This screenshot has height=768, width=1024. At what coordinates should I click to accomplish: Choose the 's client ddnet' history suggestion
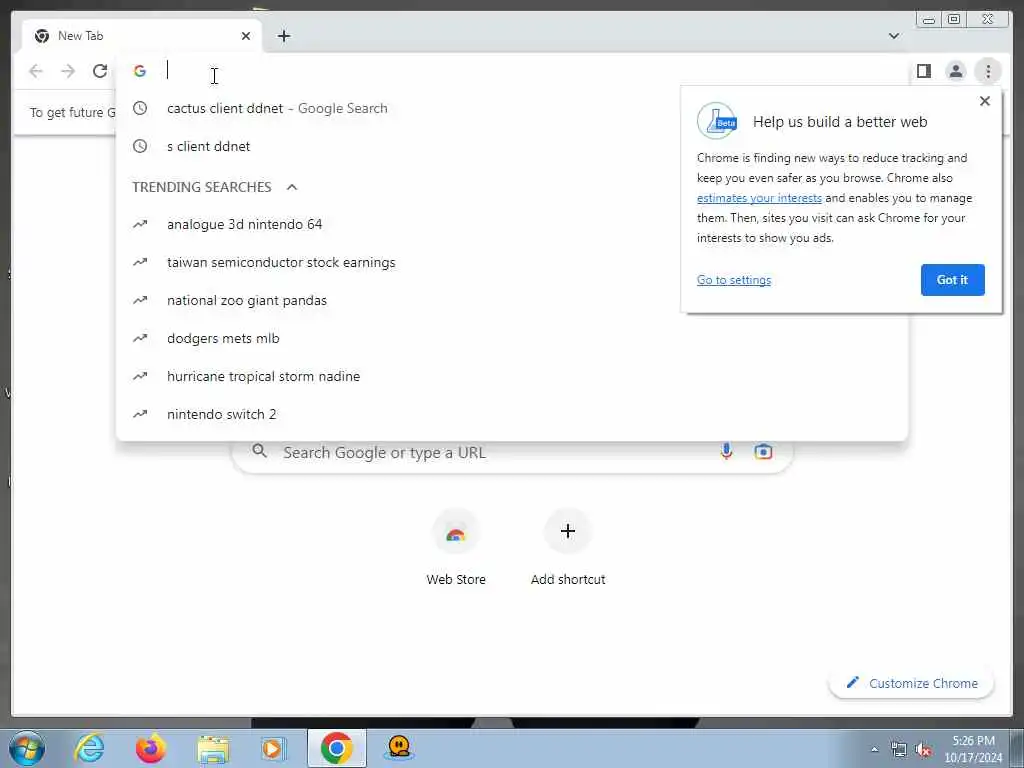coord(512,146)
